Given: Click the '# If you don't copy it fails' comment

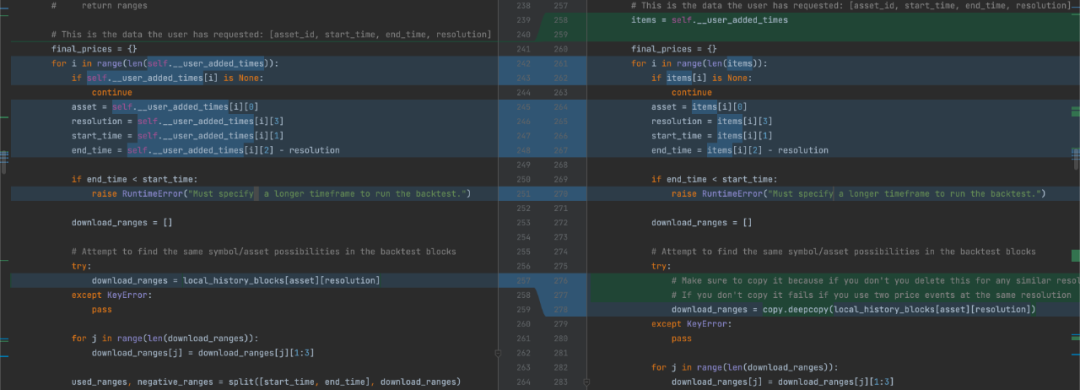Looking at the screenshot, I should tap(871, 295).
